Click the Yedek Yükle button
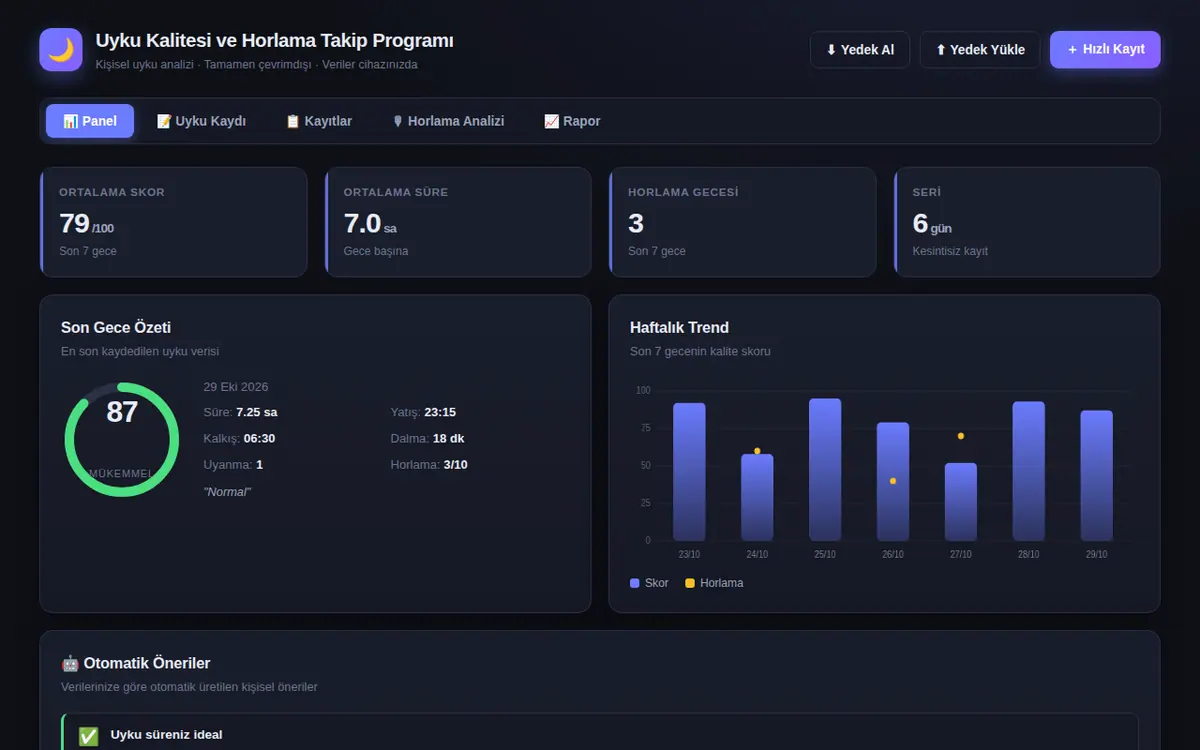Image resolution: width=1200 pixels, height=750 pixels. coord(980,50)
